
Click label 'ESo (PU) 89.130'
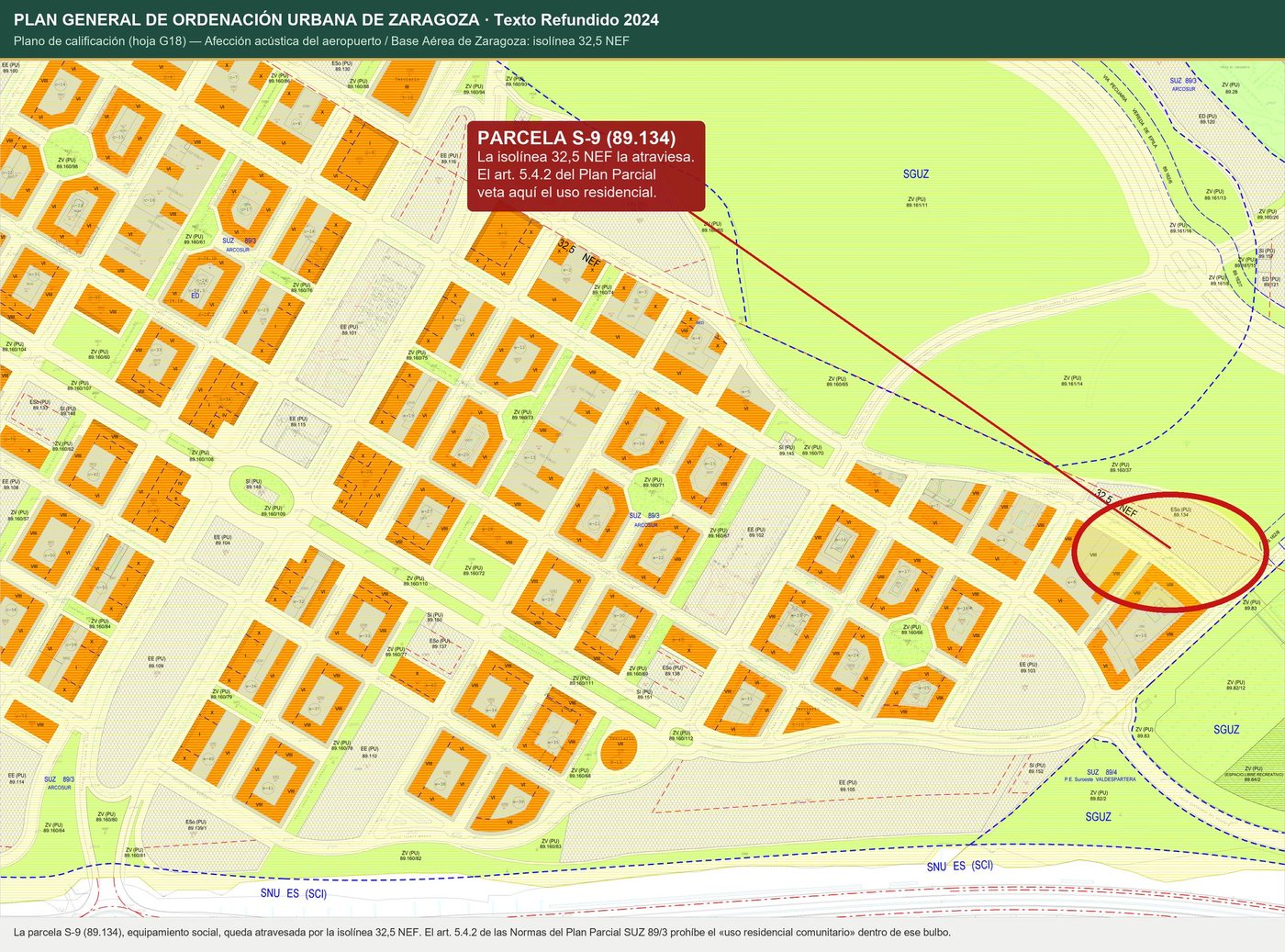[341, 66]
